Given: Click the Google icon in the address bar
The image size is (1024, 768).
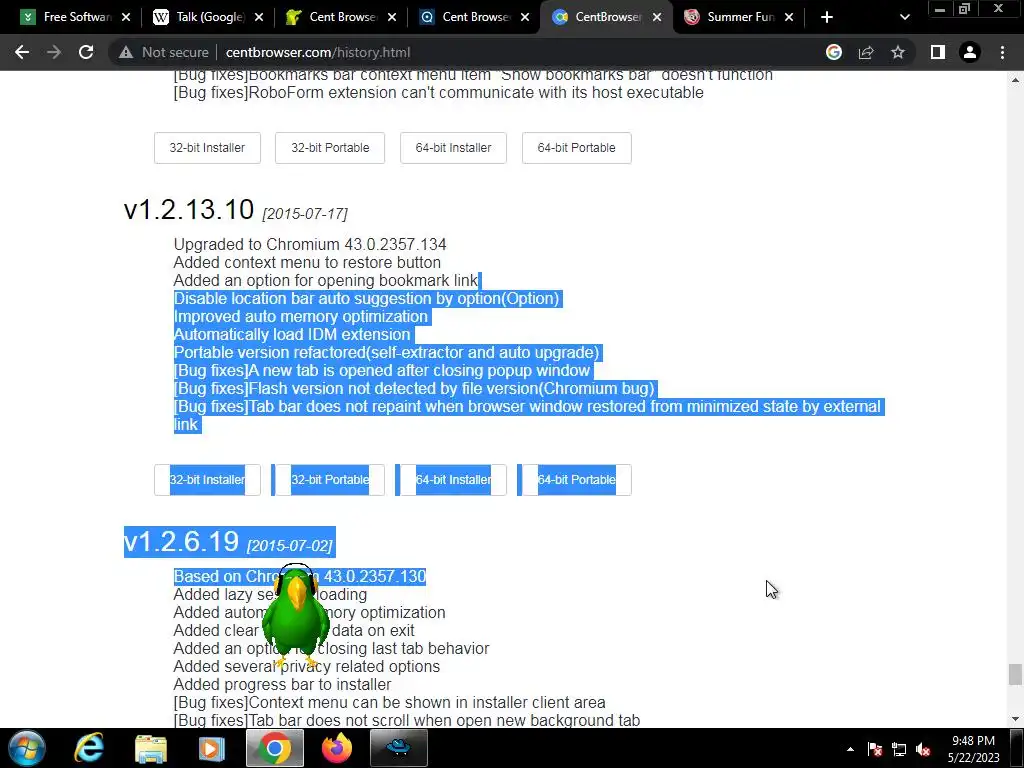Looking at the screenshot, I should click(x=834, y=52).
